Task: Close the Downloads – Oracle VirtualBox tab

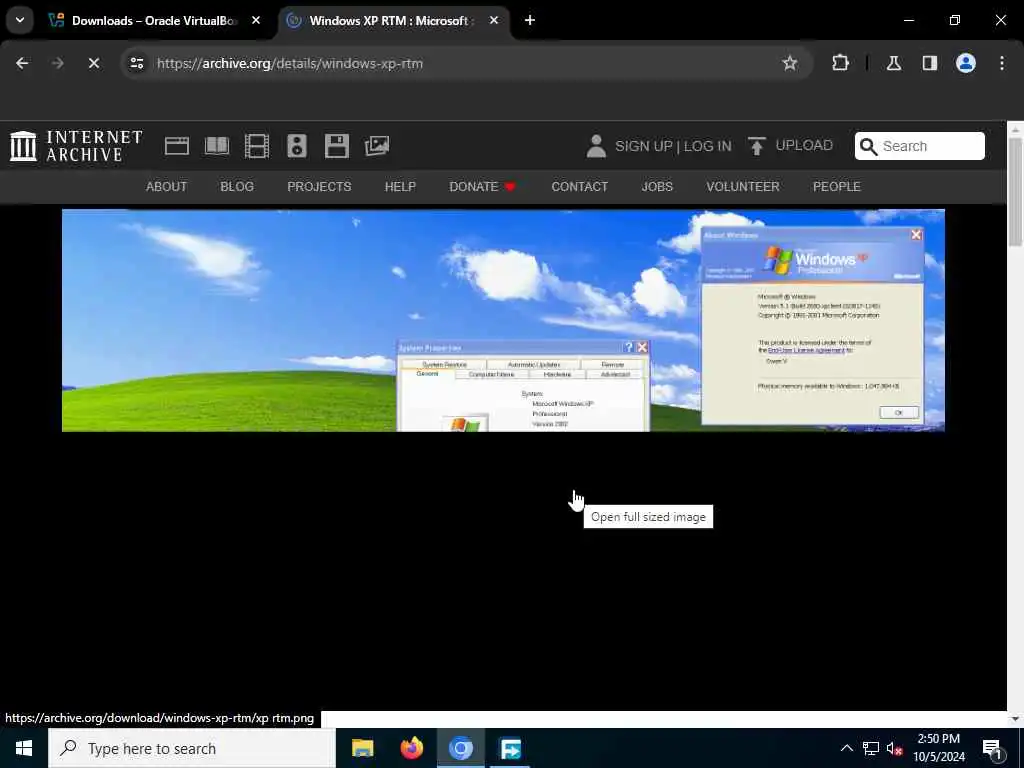Action: coord(256,20)
